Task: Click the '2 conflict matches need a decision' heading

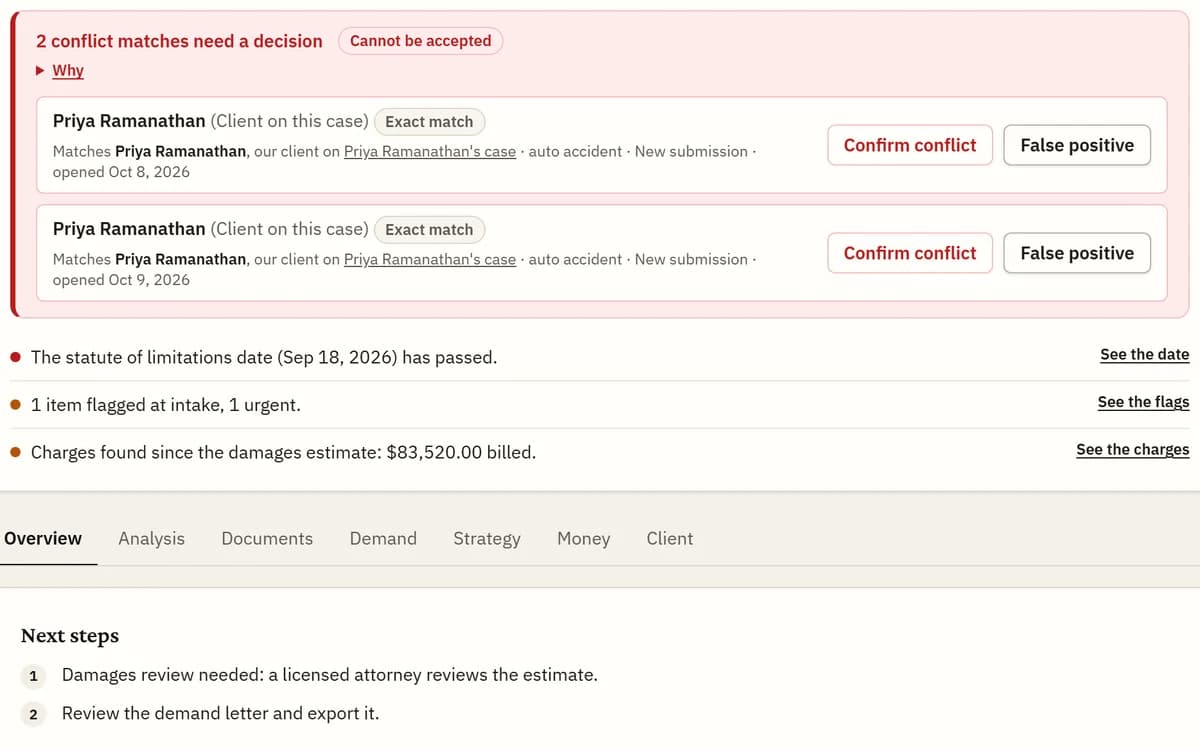Action: click(179, 41)
